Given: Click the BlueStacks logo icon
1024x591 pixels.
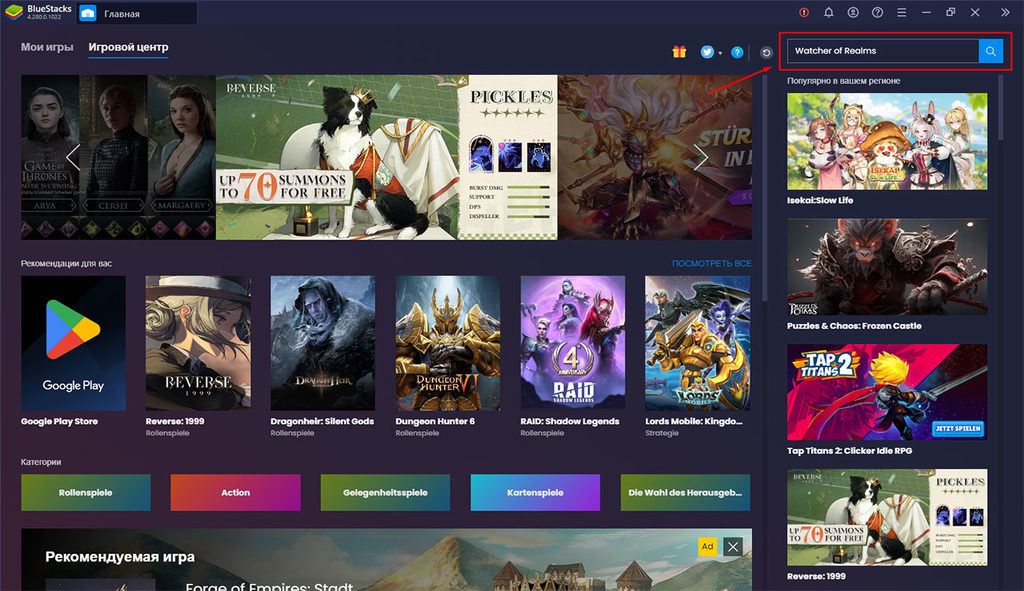Looking at the screenshot, I should coord(13,12).
